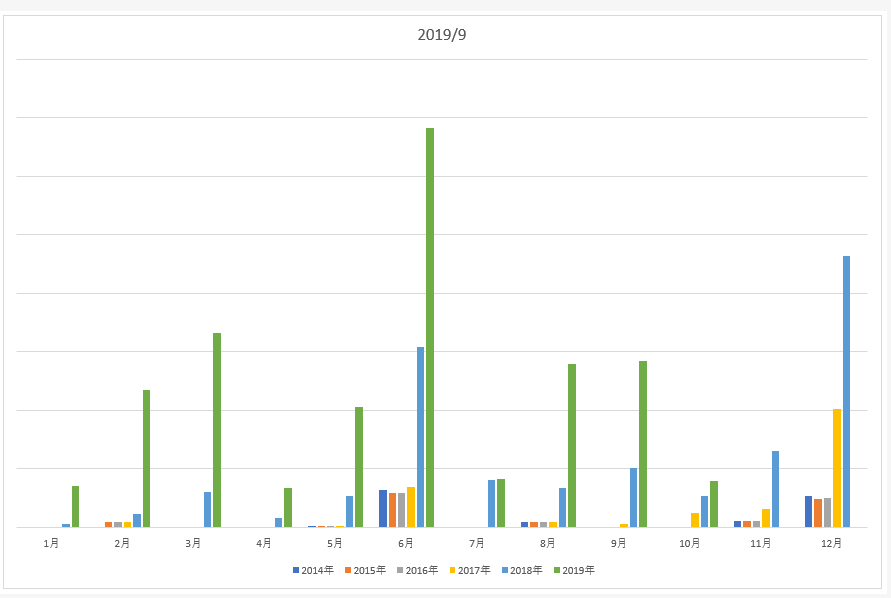Click the 7月 axis label
Image resolution: width=891 pixels, height=598 pixels.
click(477, 543)
